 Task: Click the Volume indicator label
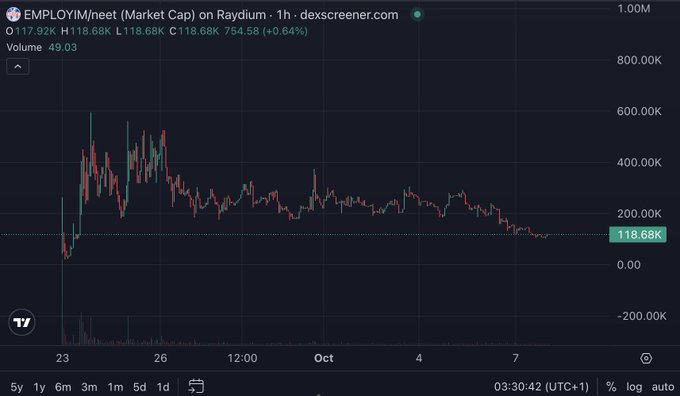click(24, 47)
